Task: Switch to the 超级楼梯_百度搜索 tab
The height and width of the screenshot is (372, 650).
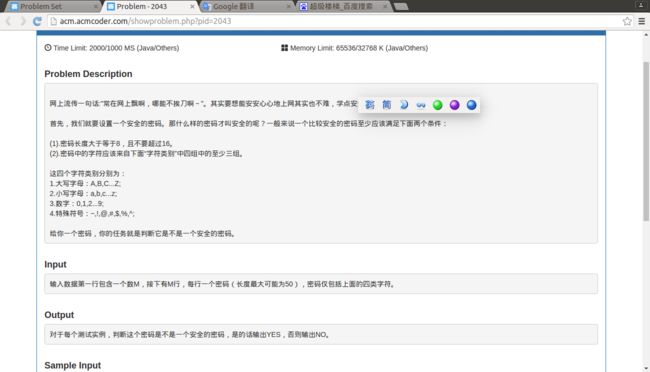Action: (344, 6)
